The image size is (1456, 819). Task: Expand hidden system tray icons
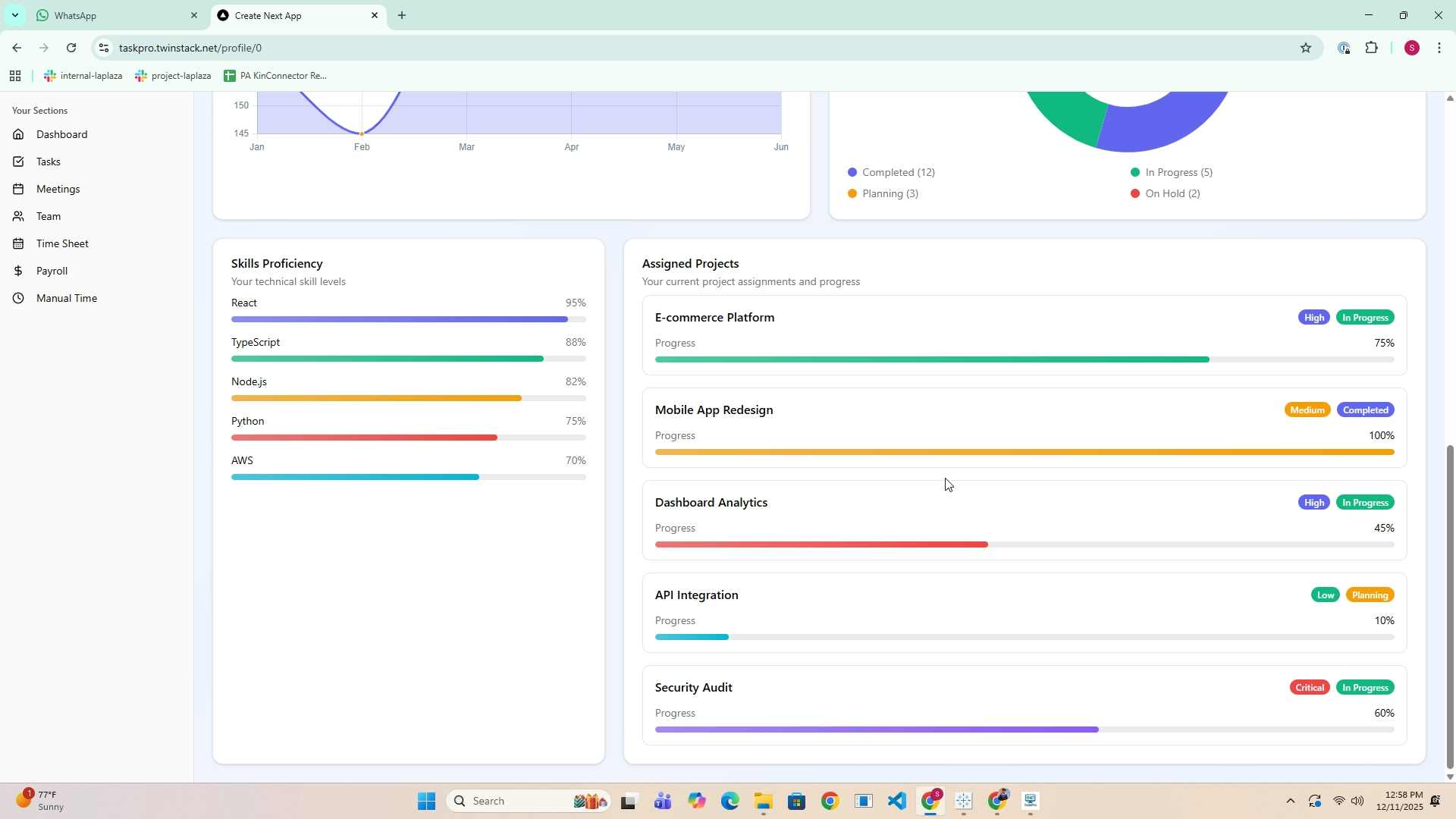(x=1290, y=801)
